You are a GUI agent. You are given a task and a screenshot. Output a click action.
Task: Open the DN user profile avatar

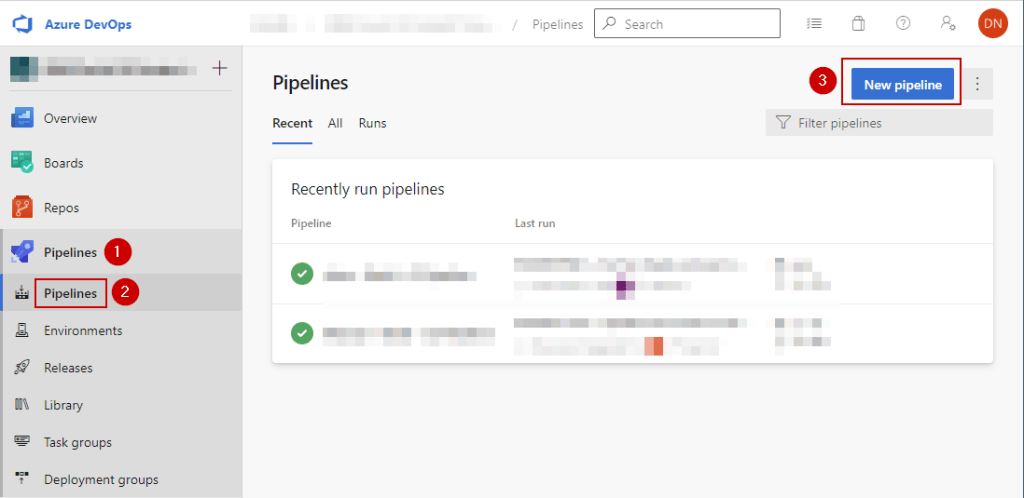(992, 23)
